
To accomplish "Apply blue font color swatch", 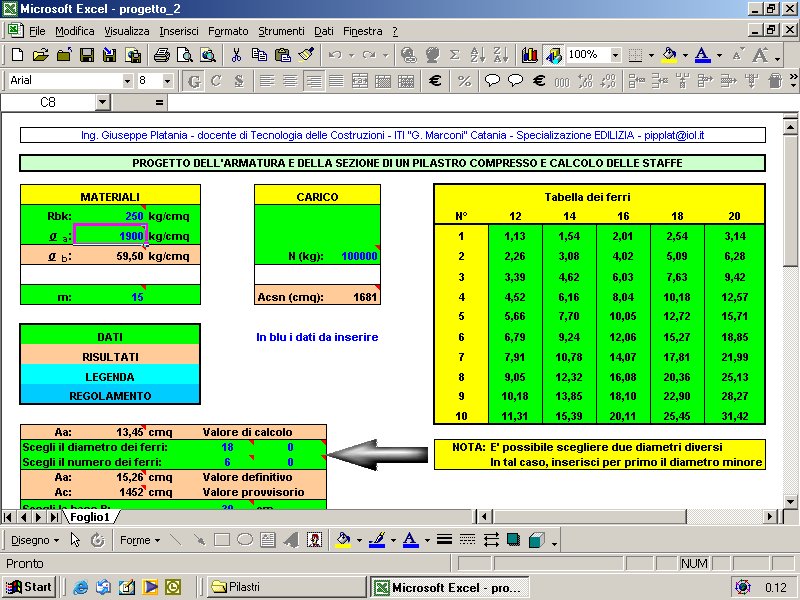I will (703, 55).
